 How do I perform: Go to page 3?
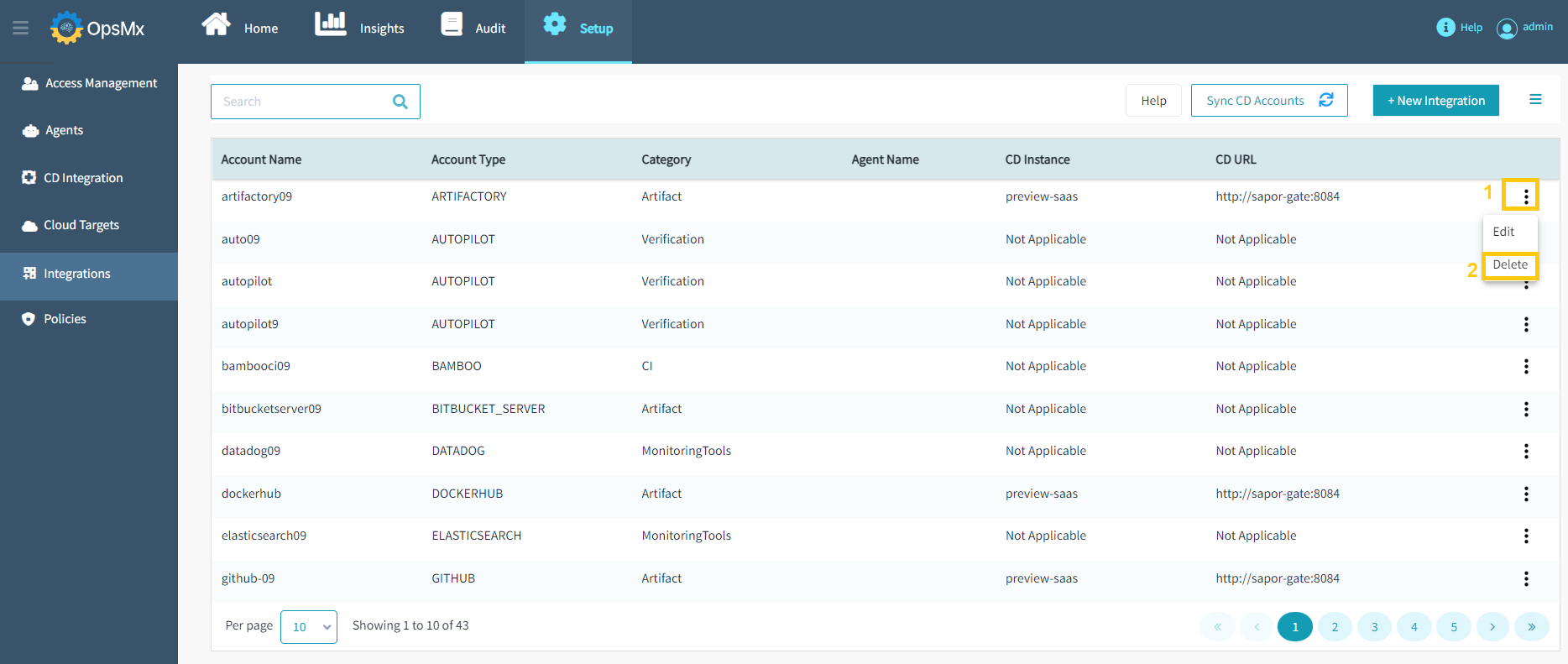[x=1374, y=627]
